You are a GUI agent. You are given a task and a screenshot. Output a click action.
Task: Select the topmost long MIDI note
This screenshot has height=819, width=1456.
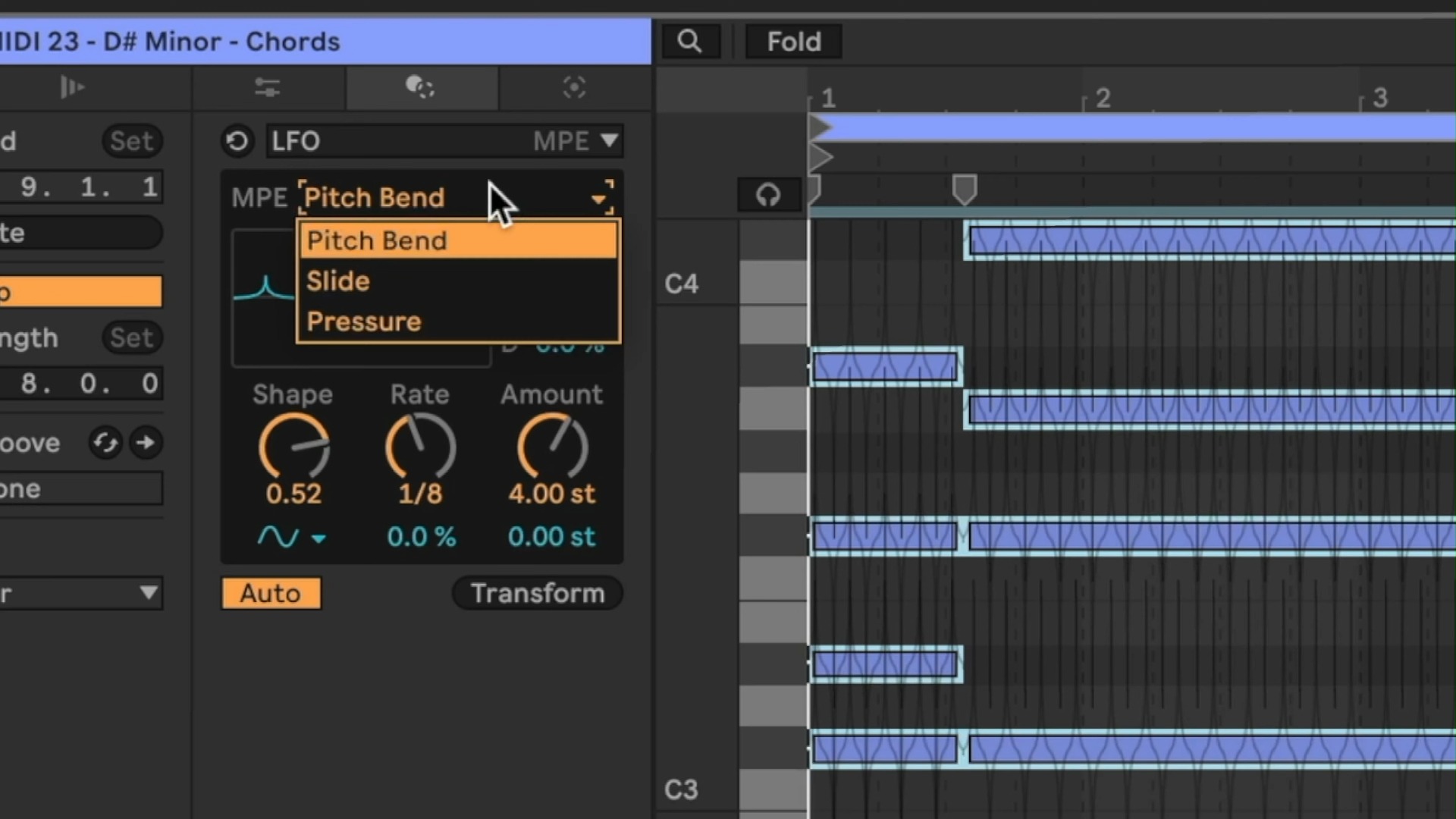1210,240
